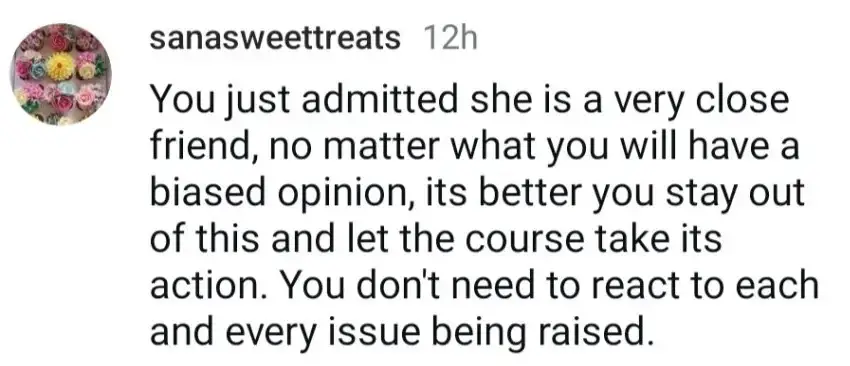Click the 12h comment timestamp
The height and width of the screenshot is (366, 850).
450,38
